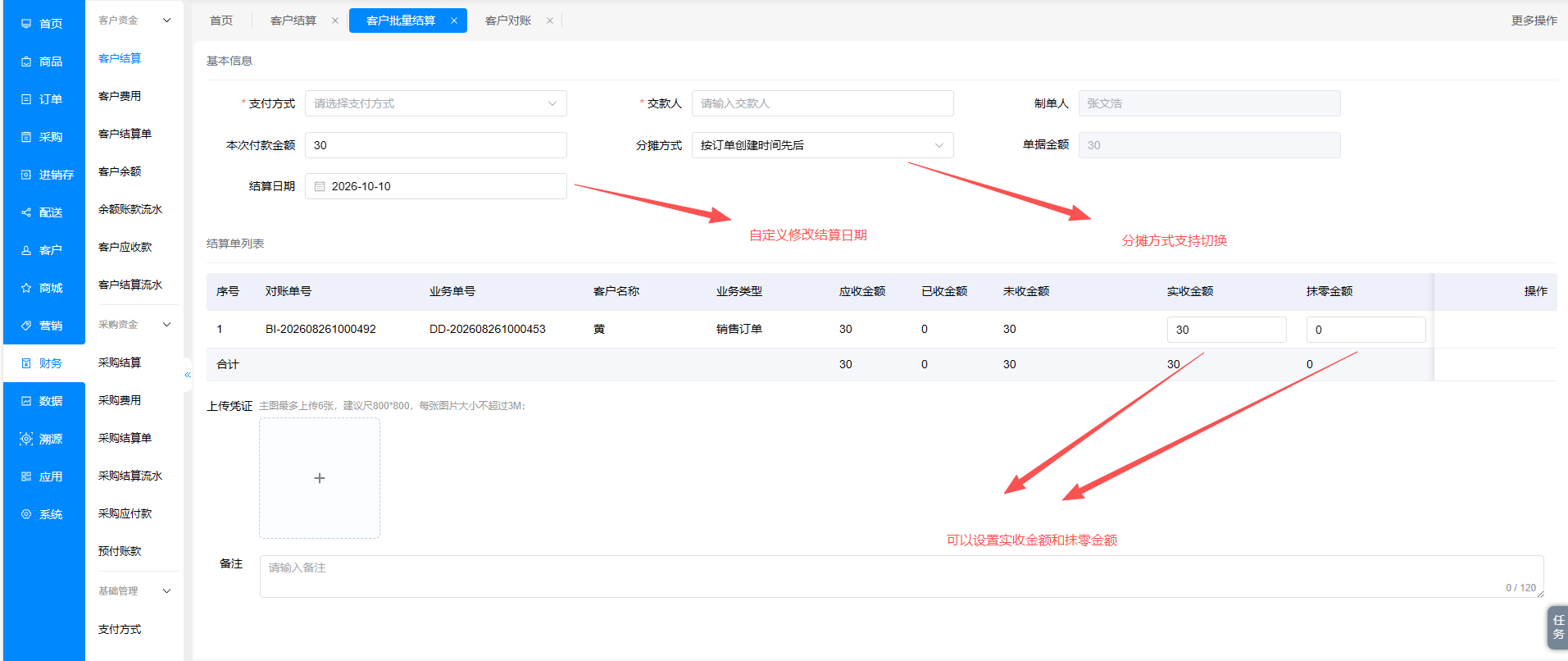The width and height of the screenshot is (1568, 661).
Task: Open 更多操作 more actions
Action: (x=1534, y=21)
